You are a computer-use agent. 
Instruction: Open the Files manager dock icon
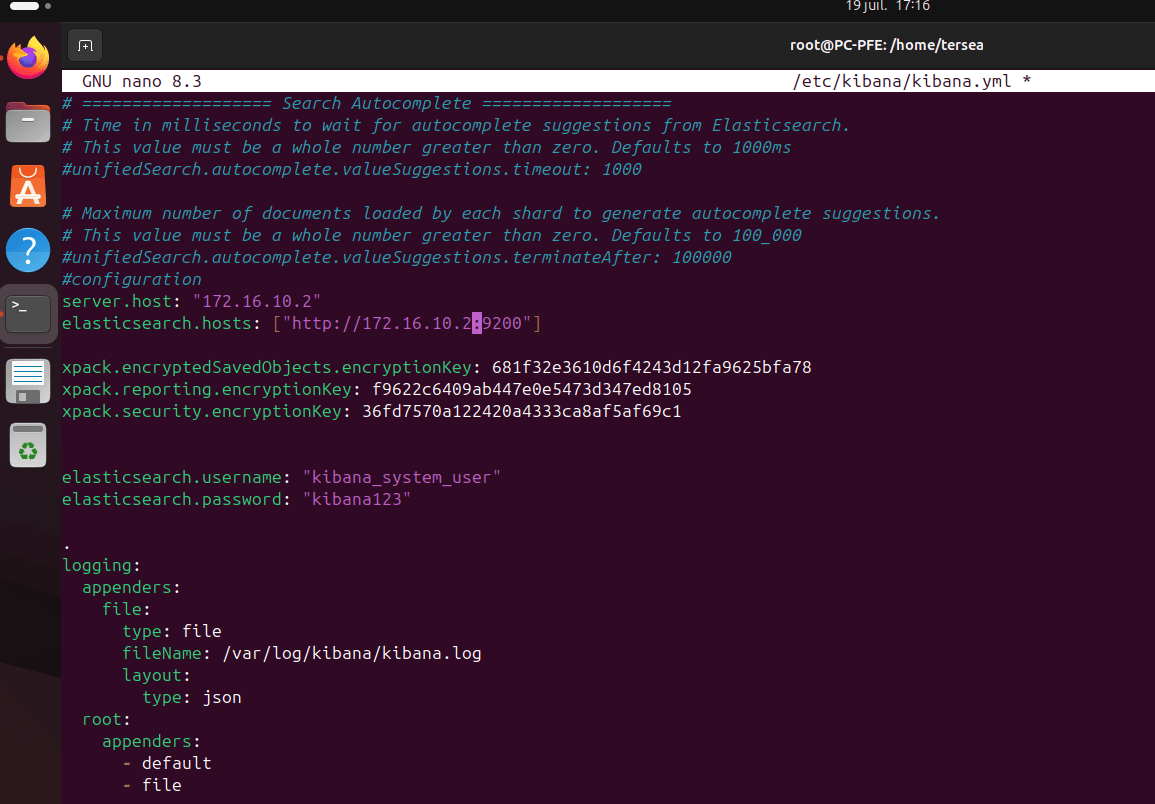[x=28, y=122]
